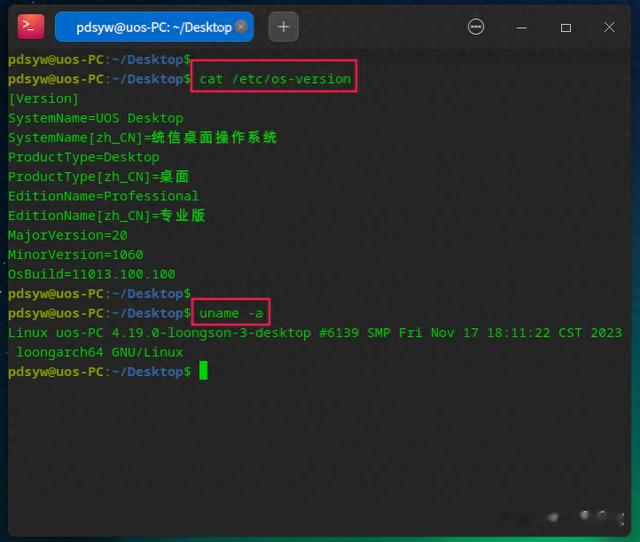Viewport: 640px width, 542px height.
Task: Minimize the terminal window
Action: [521, 28]
